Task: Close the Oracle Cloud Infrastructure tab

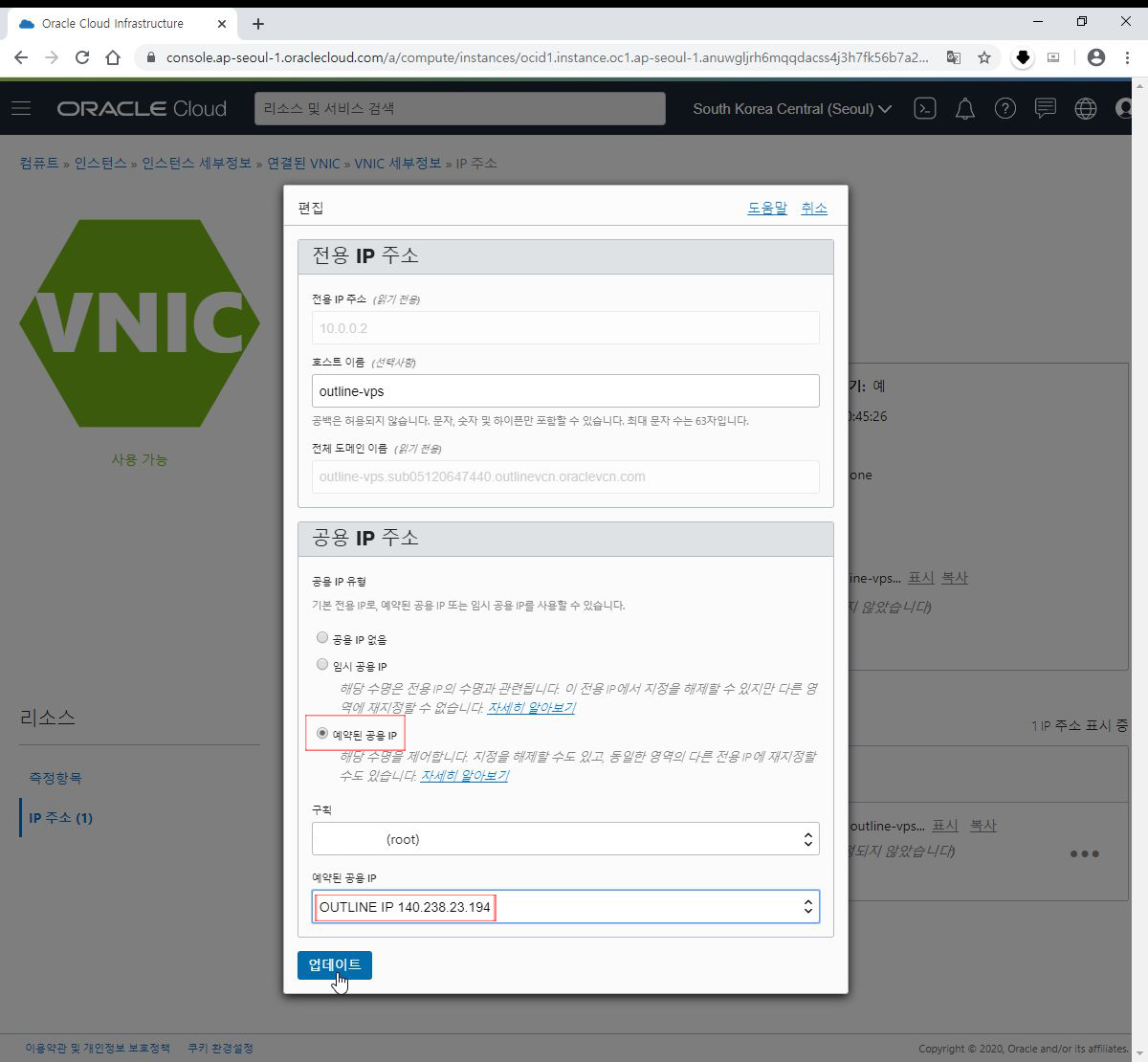Action: click(222, 23)
